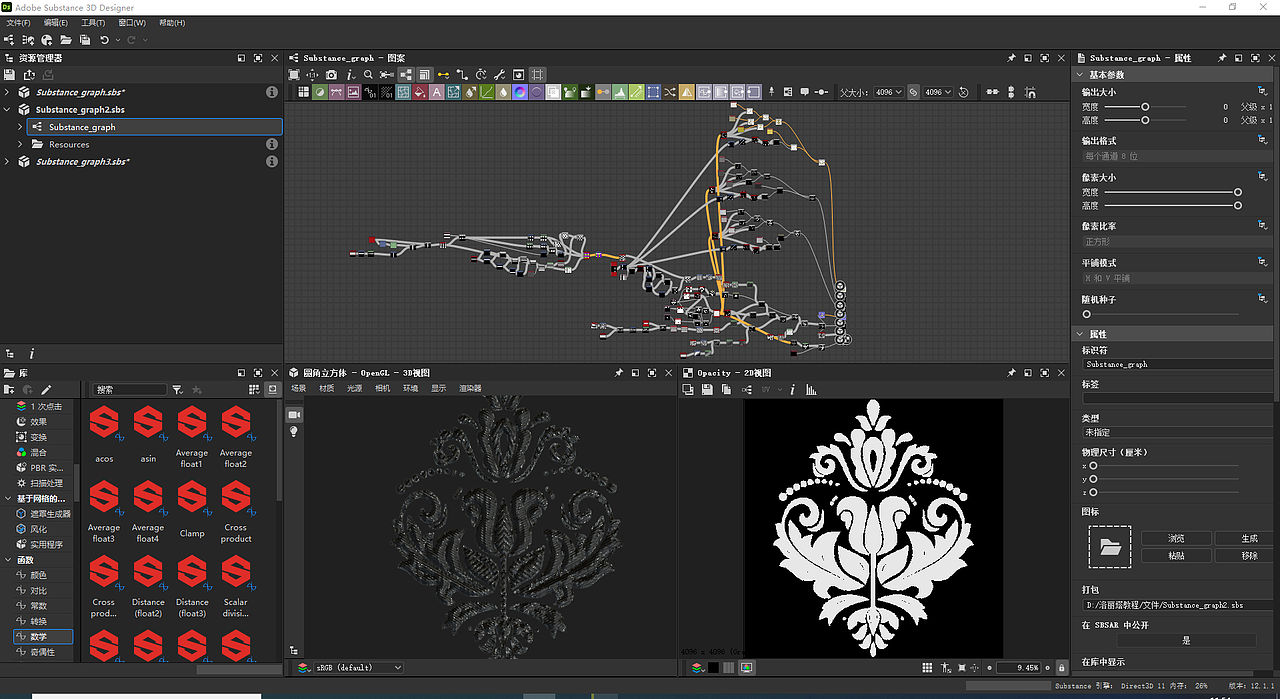Open the 工具(T) menu
This screenshot has height=699, width=1280.
92,21
